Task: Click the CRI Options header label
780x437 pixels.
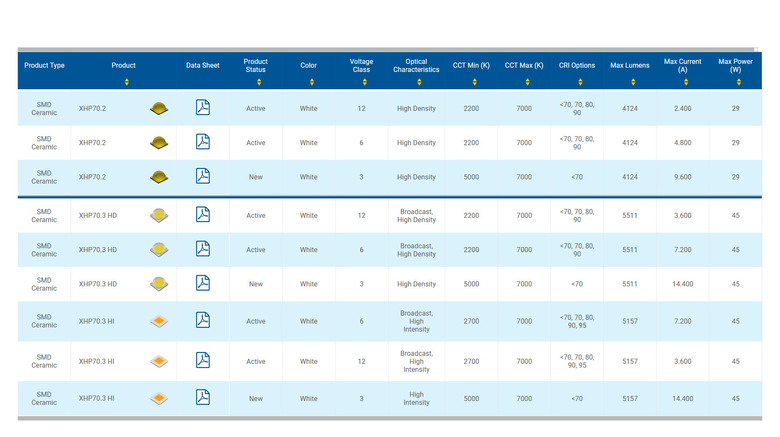Action: click(x=577, y=65)
